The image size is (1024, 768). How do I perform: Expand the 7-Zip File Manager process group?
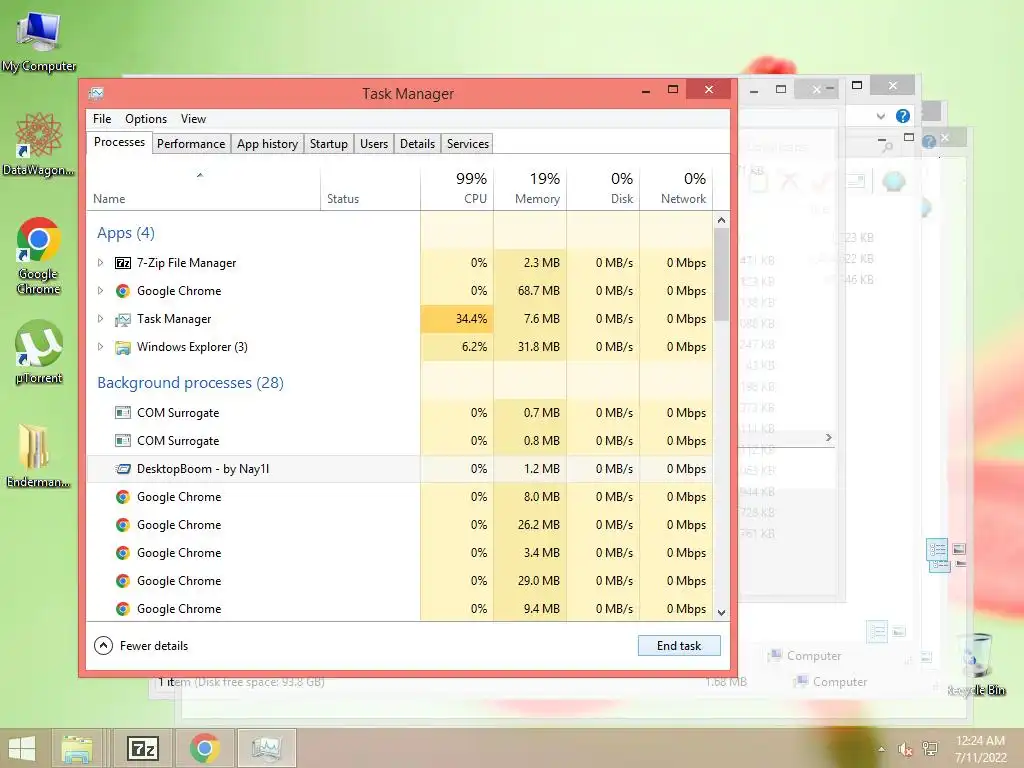click(x=100, y=263)
